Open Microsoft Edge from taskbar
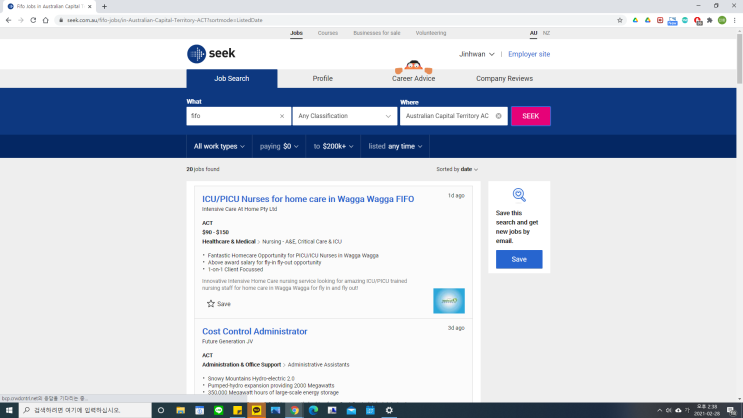 (313, 410)
